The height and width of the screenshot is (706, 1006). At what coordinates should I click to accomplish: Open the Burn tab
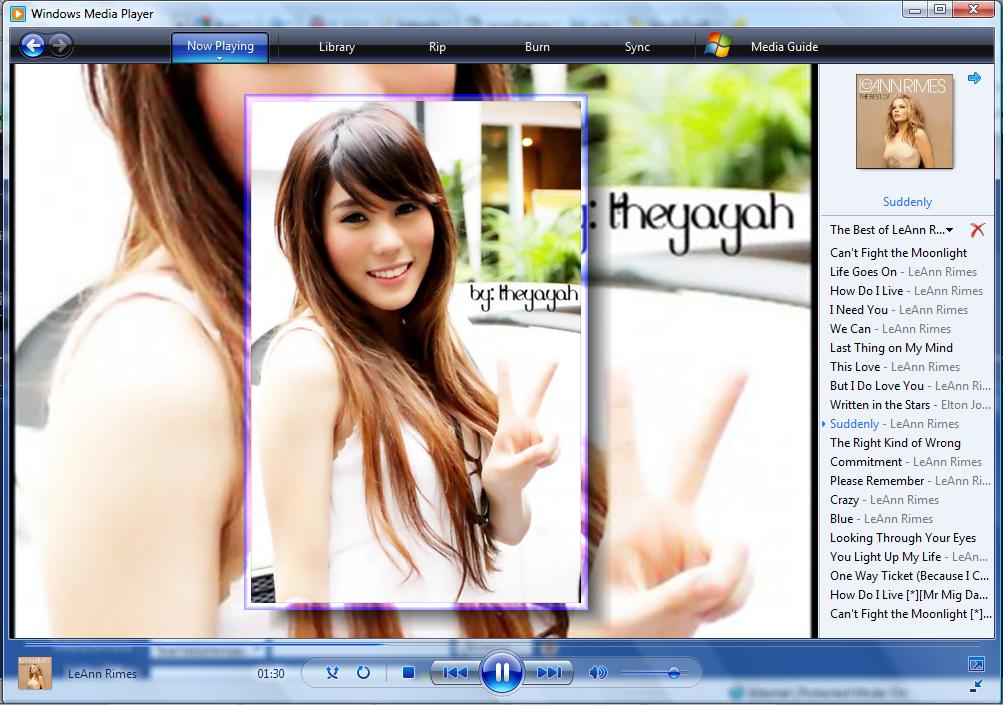(537, 47)
